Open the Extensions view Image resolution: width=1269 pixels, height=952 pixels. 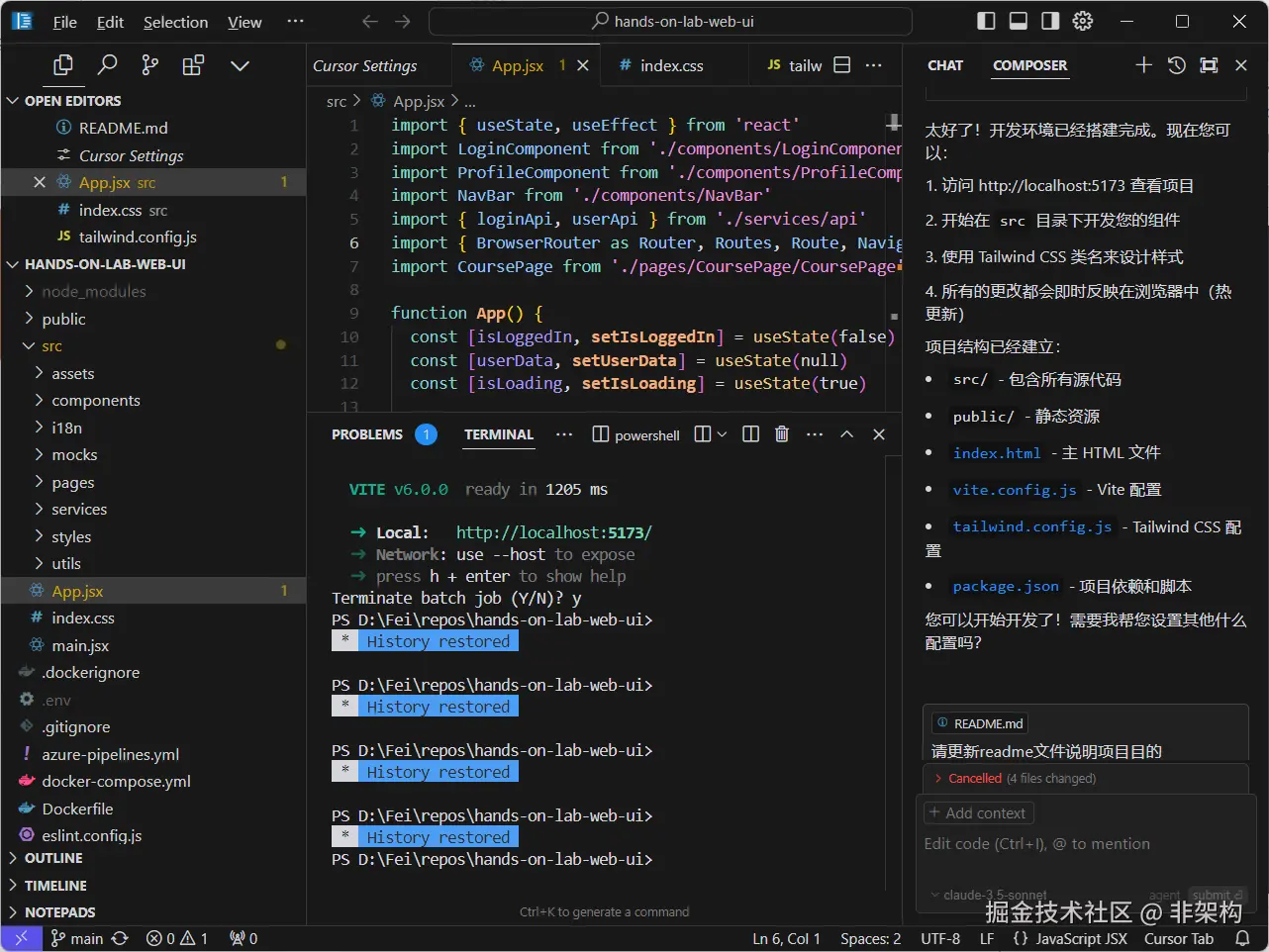coord(193,65)
